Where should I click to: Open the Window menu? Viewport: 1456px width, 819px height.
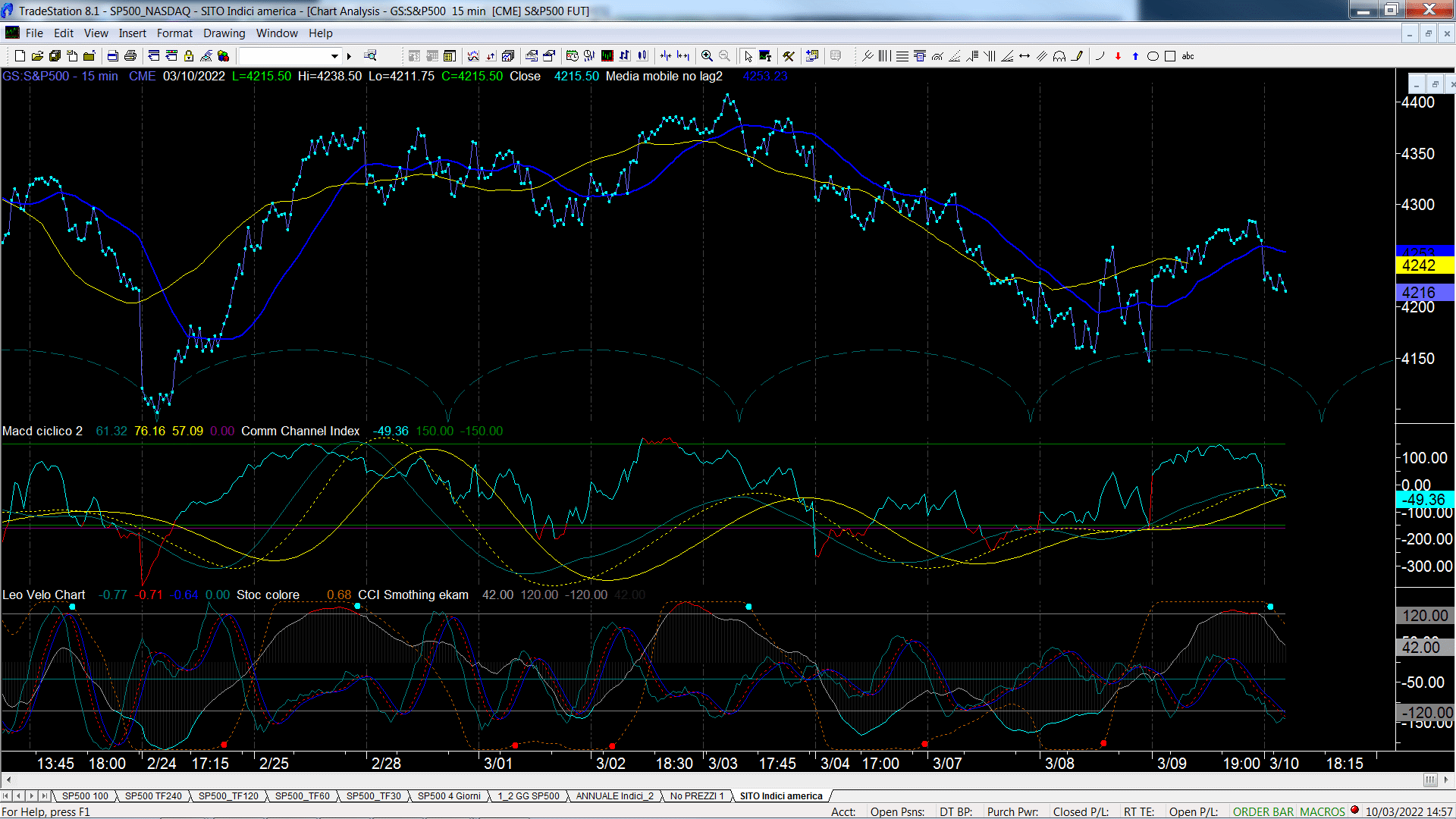[277, 33]
